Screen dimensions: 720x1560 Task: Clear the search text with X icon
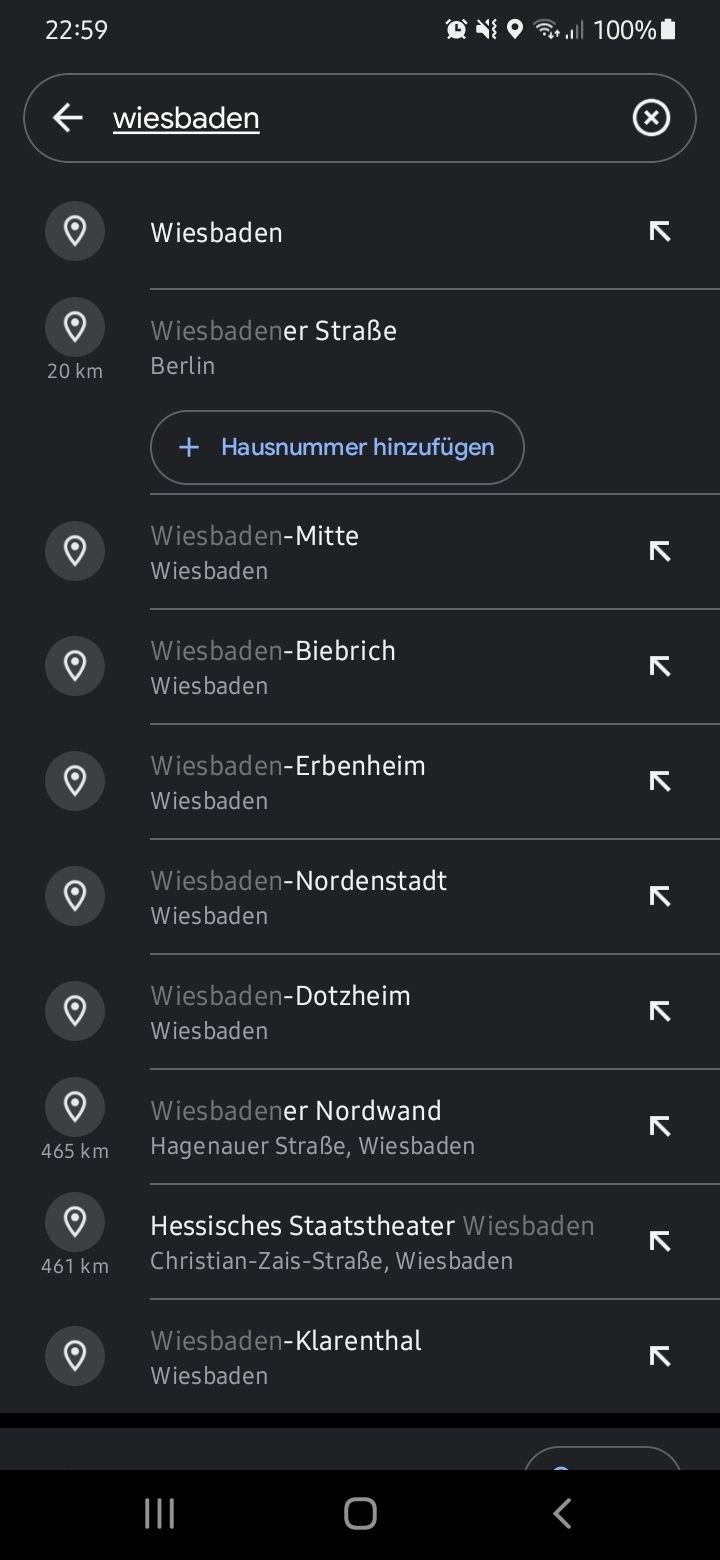tap(651, 118)
